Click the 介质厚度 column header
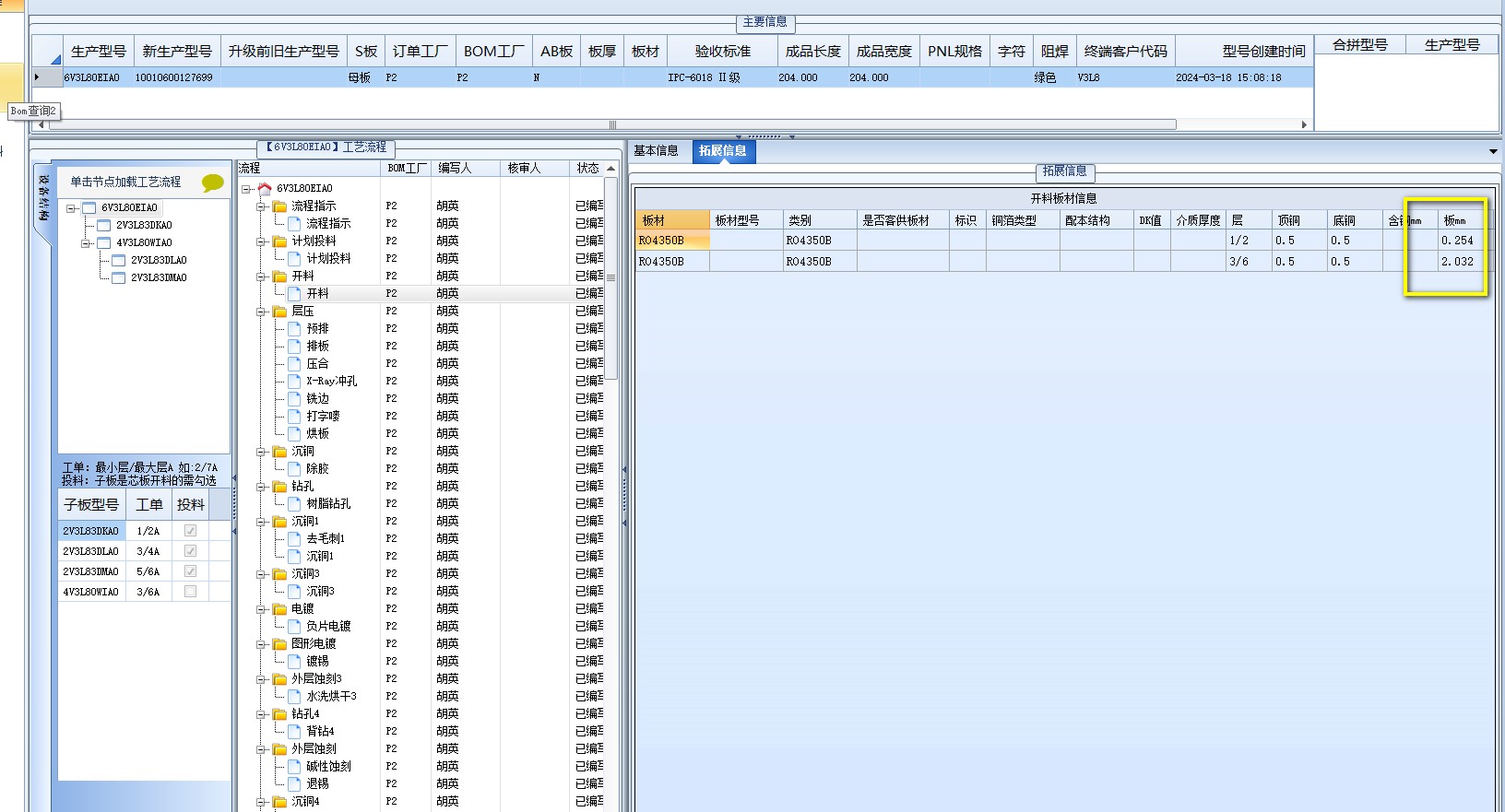The image size is (1505, 812). 1198,220
